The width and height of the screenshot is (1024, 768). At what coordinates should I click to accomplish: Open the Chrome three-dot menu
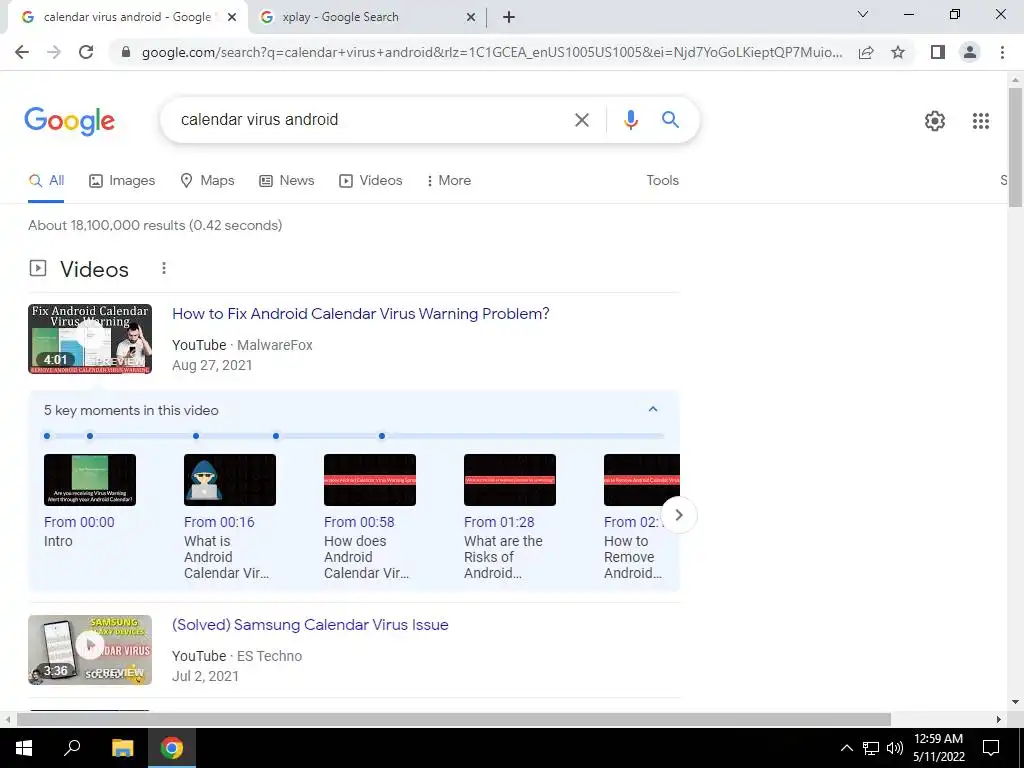coord(1002,52)
